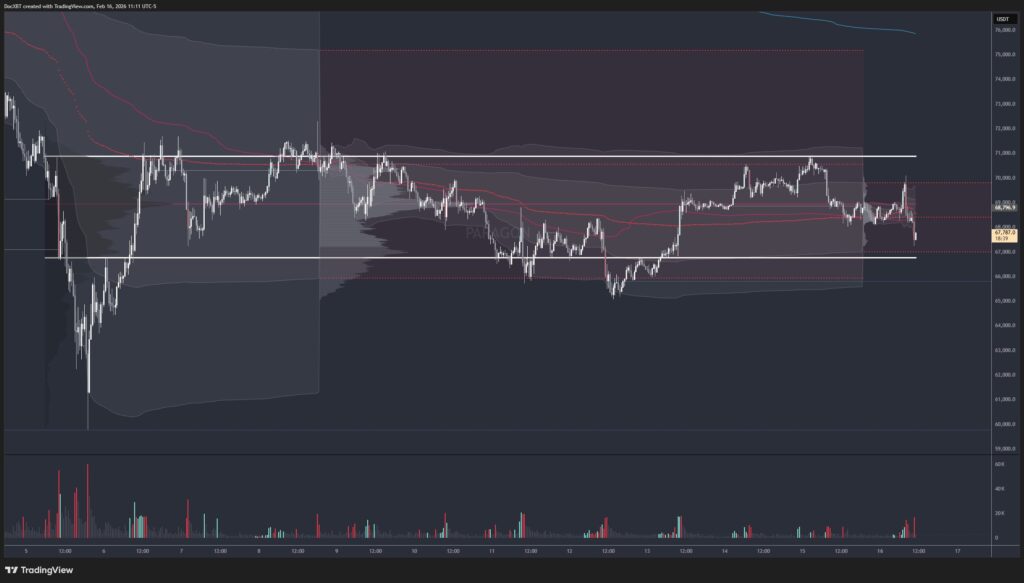Click date 9 on the time axis
The height and width of the screenshot is (583, 1024).
pos(336,551)
